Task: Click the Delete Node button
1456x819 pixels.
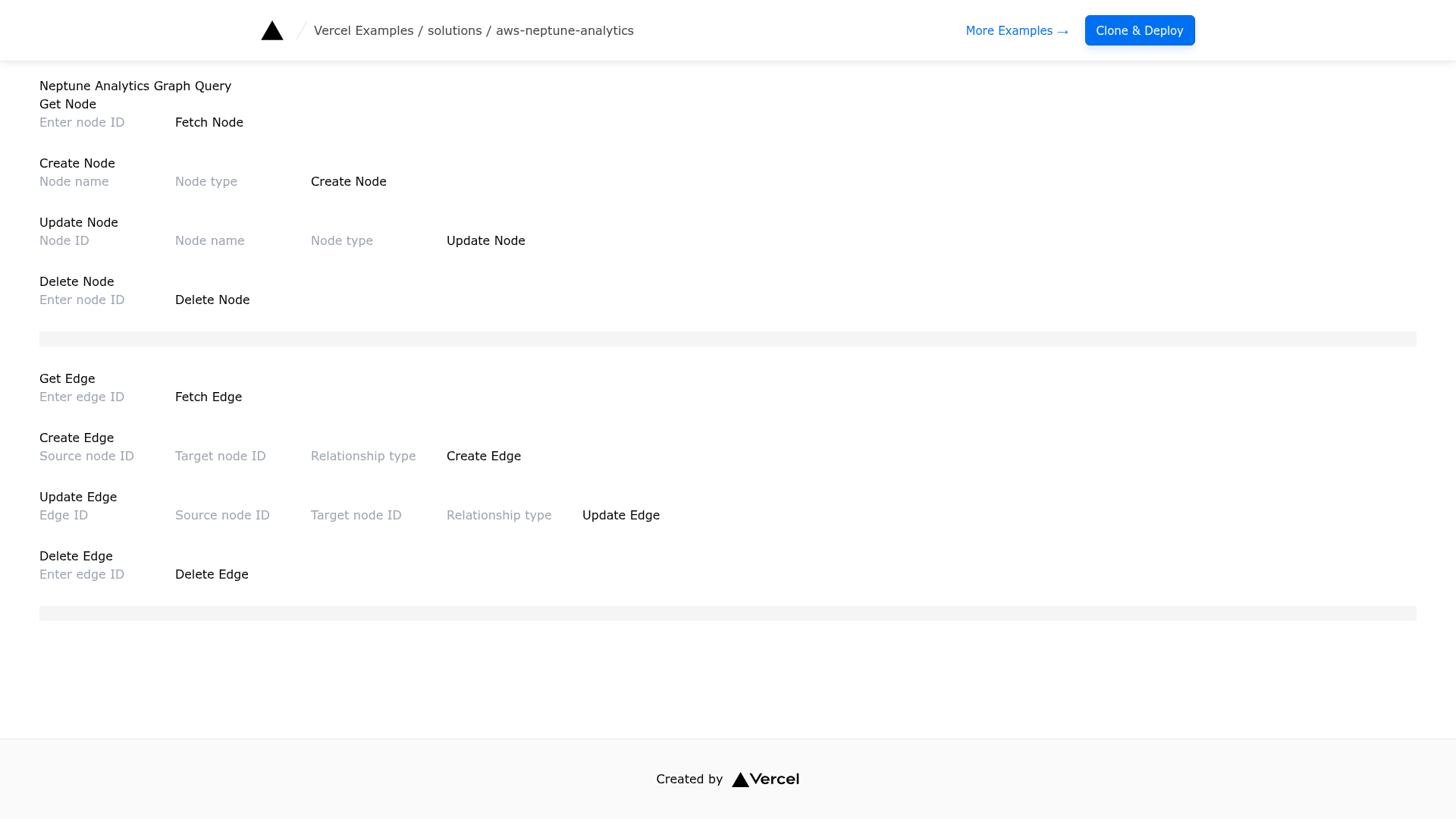Action: (x=212, y=300)
